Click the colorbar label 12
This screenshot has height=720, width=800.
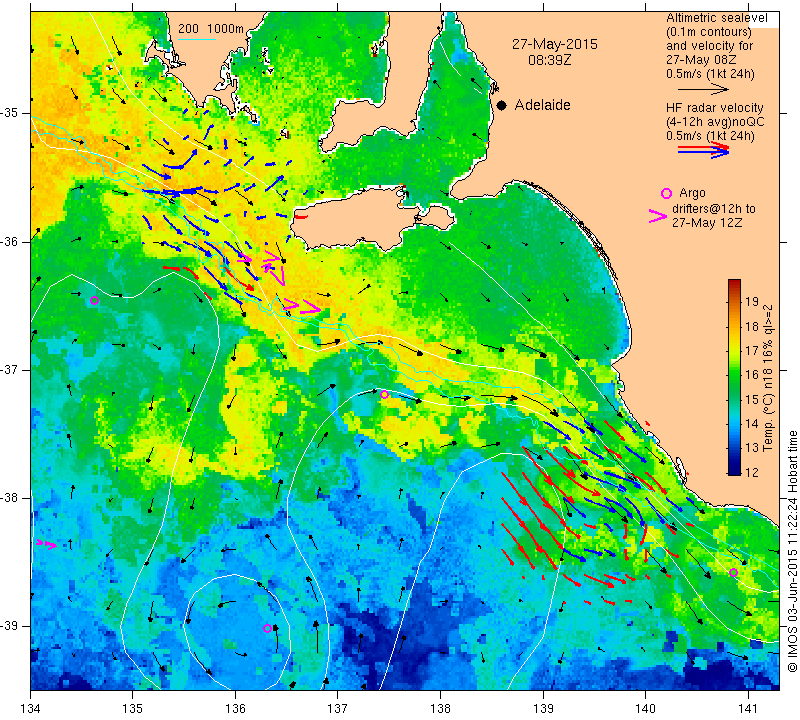752,472
